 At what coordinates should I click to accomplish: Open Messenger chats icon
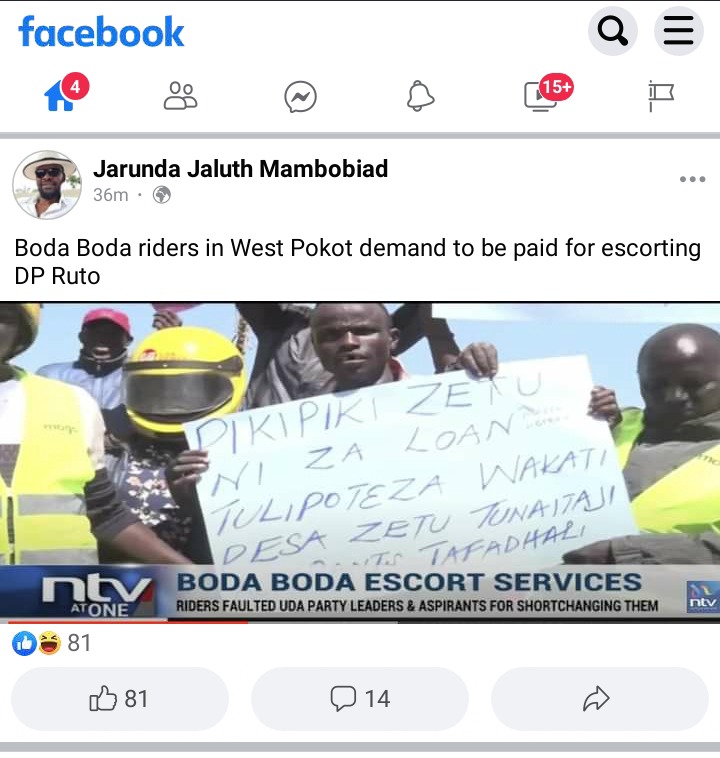[300, 97]
